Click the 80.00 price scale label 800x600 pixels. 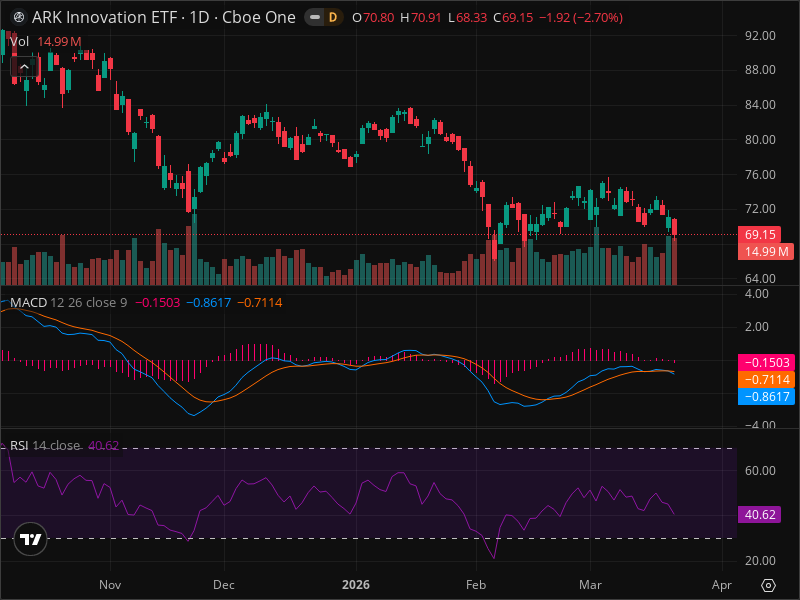click(760, 139)
